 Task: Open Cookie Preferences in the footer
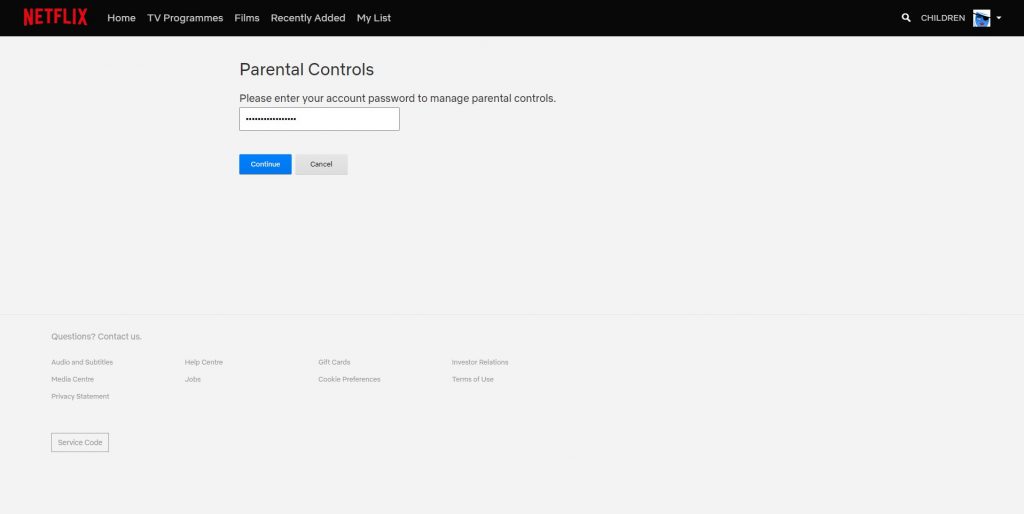click(x=349, y=379)
